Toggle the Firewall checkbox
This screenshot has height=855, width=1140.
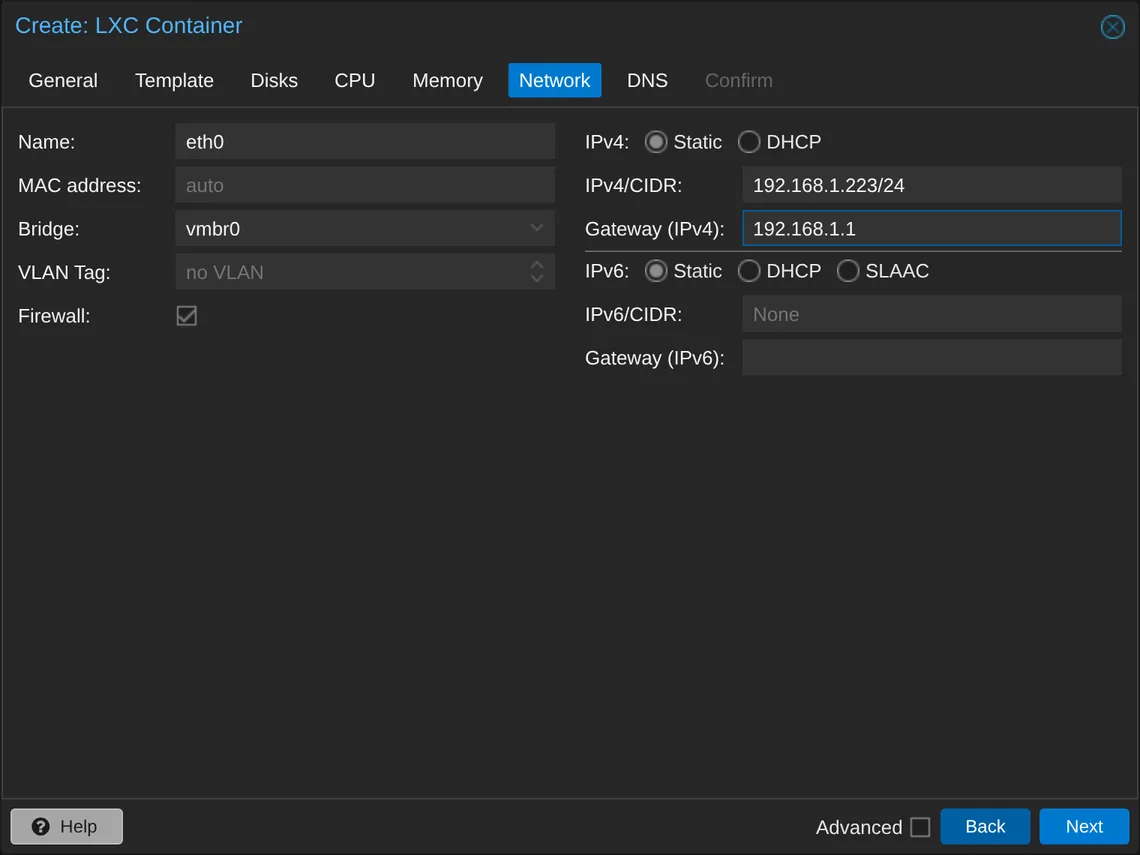(187, 316)
